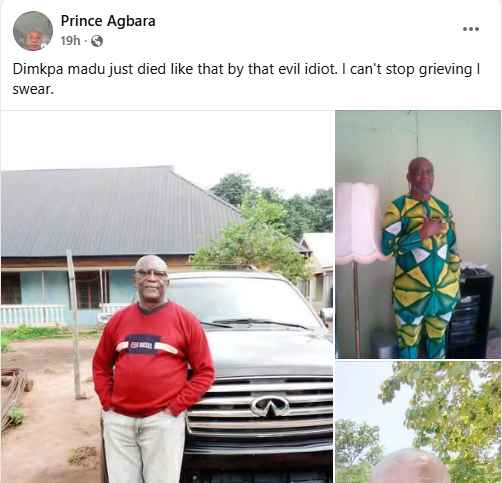502x483 pixels.
Task: Click the 19h post timestamp
Action: (x=71, y=41)
